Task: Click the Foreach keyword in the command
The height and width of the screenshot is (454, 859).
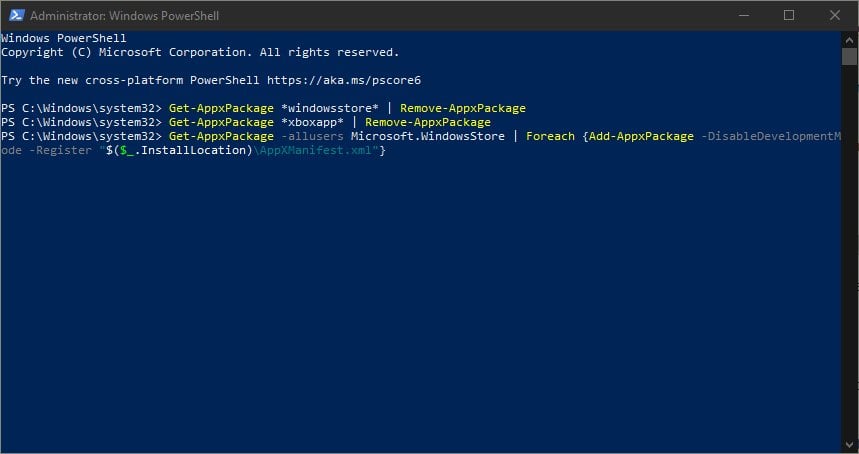Action: (551, 136)
